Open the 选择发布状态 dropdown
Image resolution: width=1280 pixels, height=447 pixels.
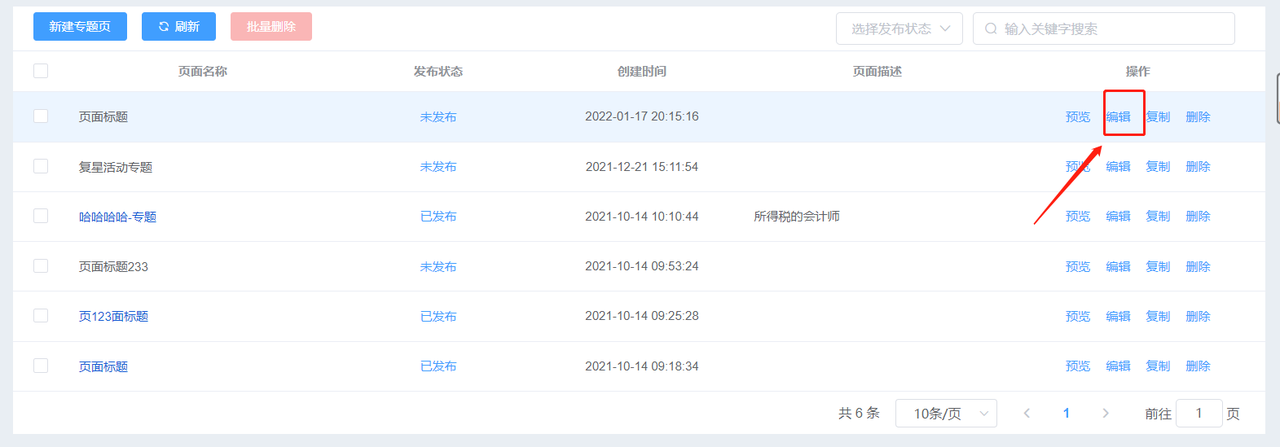pos(899,29)
